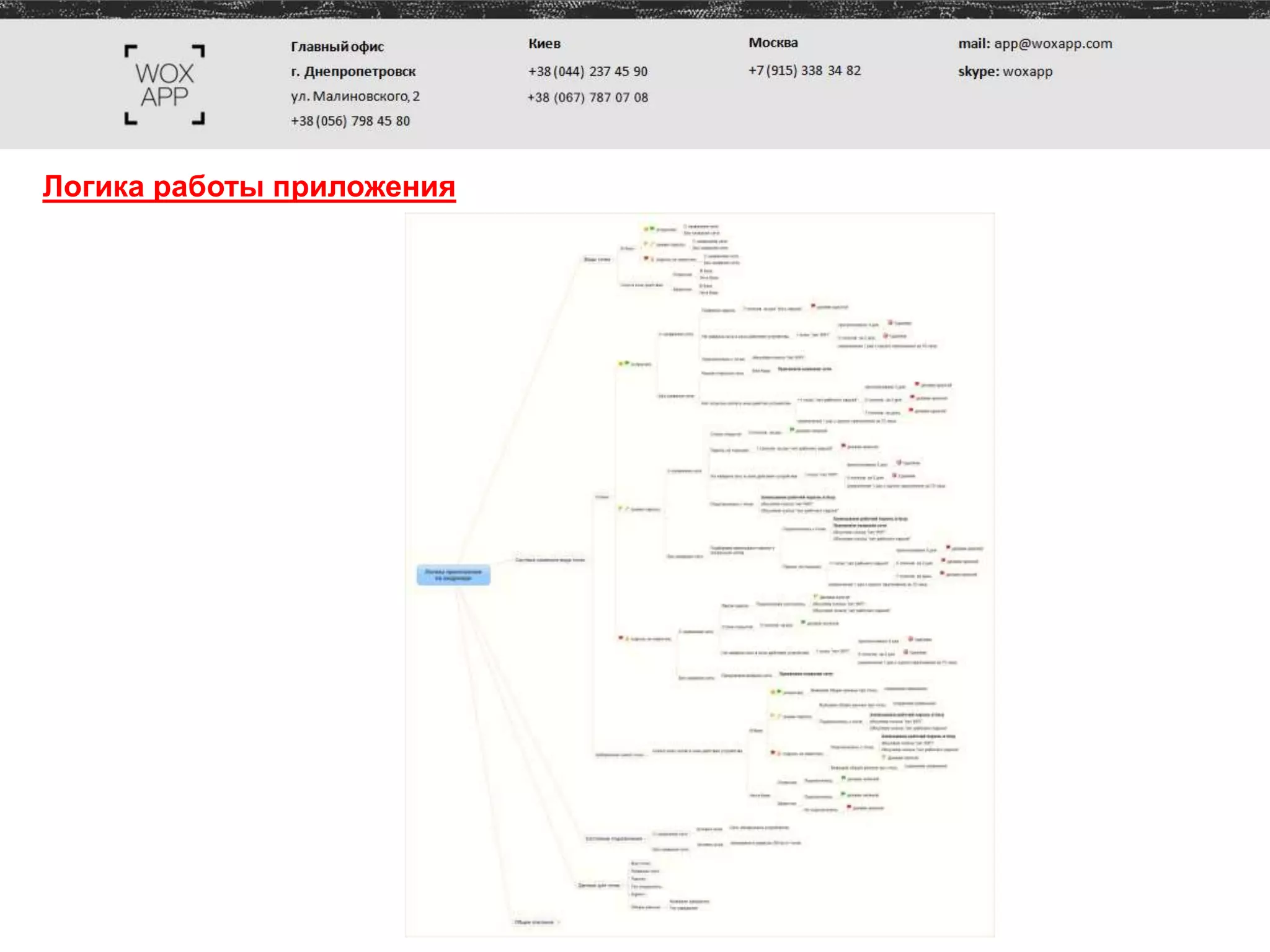Image resolution: width=1270 pixels, height=952 pixels.
Task: Click topmost red flag icon in mind map
Action: click(646, 258)
